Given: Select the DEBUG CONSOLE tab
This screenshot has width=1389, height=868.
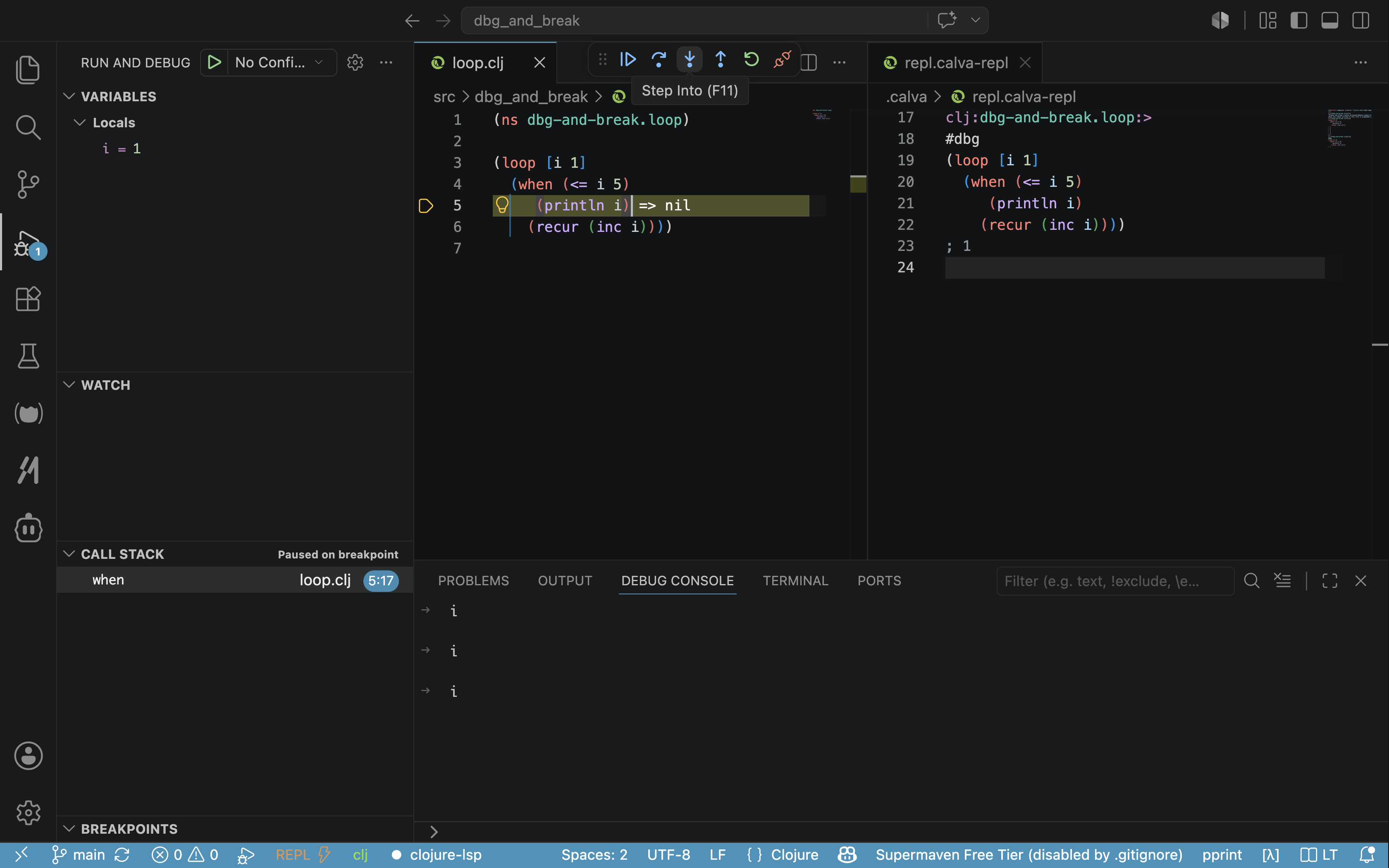Looking at the screenshot, I should point(677,580).
